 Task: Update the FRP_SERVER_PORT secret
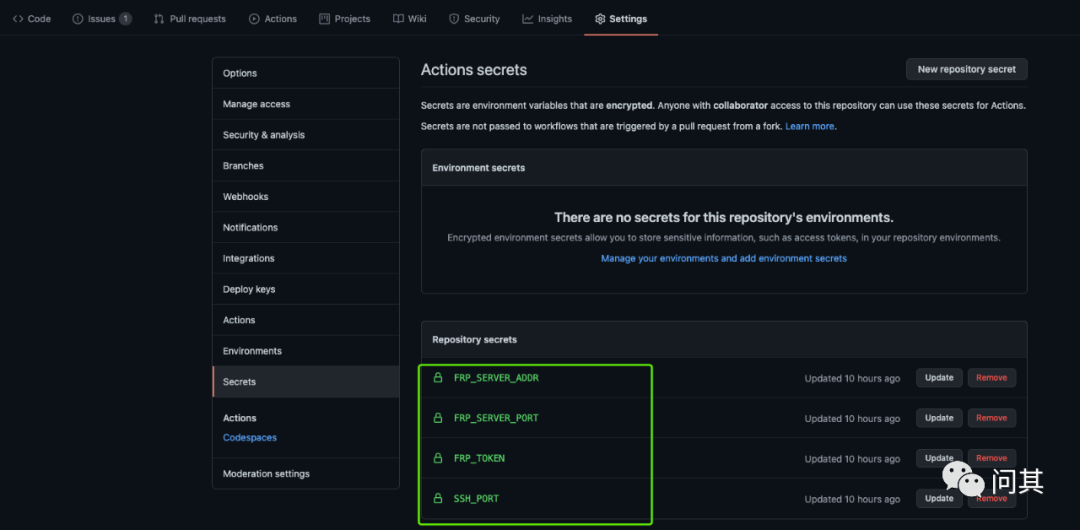(939, 418)
